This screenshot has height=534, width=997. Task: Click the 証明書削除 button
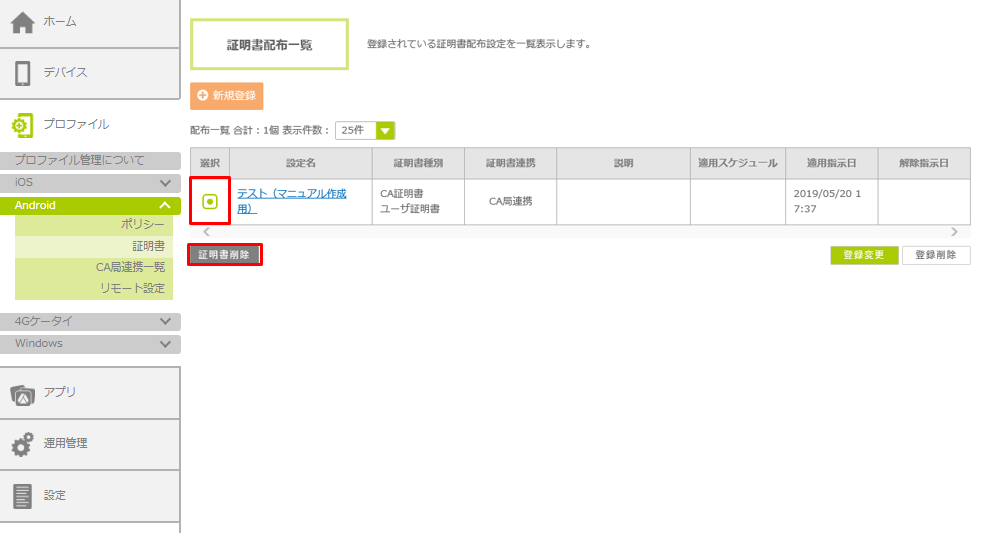click(224, 255)
